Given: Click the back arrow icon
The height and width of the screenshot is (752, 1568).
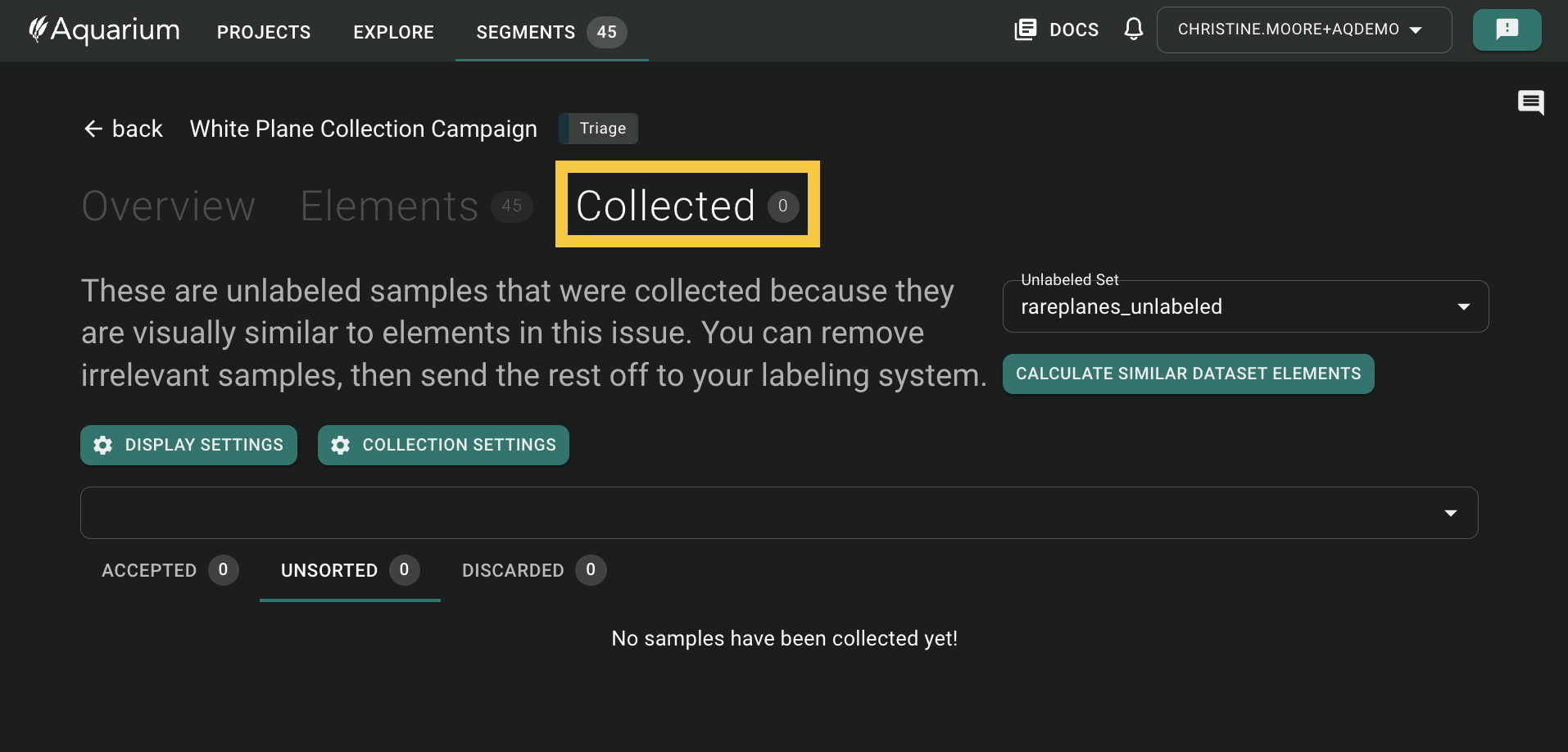Looking at the screenshot, I should [x=93, y=129].
